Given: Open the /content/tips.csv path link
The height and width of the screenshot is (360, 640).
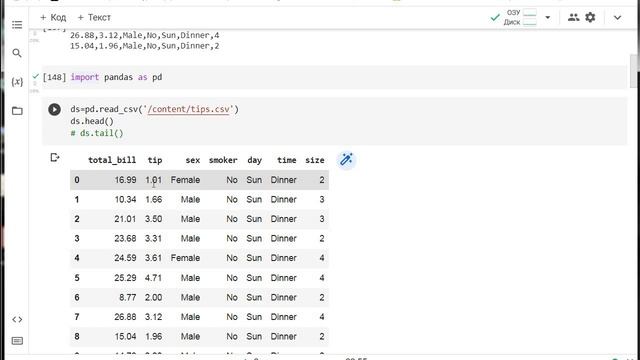Looking at the screenshot, I should [x=190, y=109].
